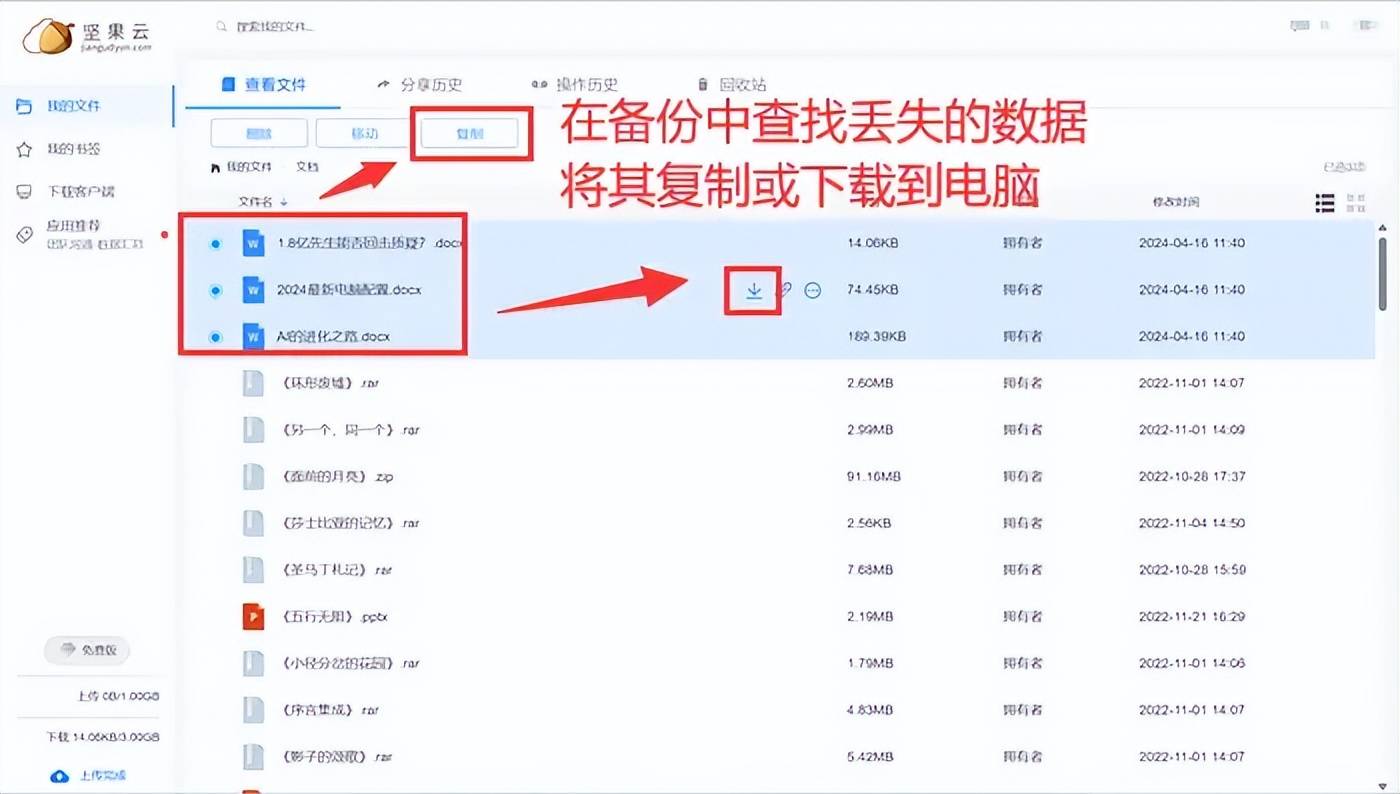Click the star icon beside 我的书签

tap(25, 149)
